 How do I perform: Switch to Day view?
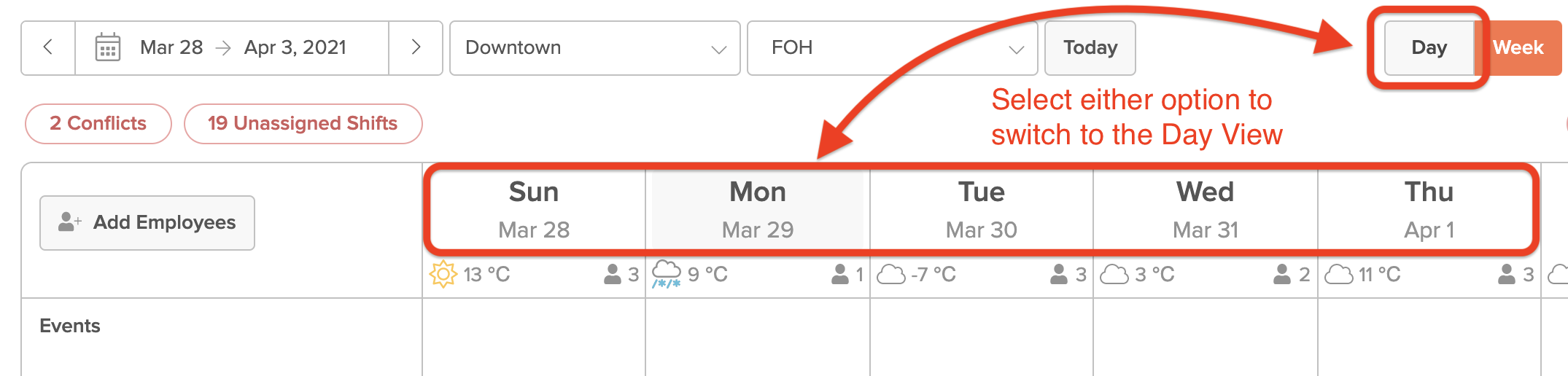point(1429,48)
